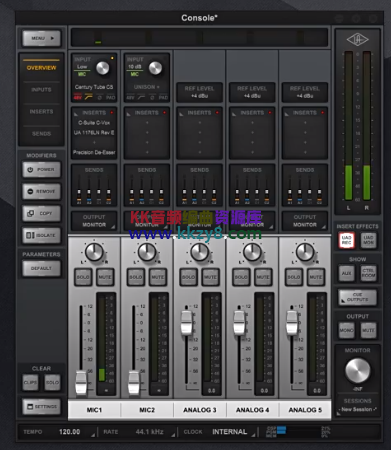Mute the monitor output
The image size is (391, 450).
(368, 330)
